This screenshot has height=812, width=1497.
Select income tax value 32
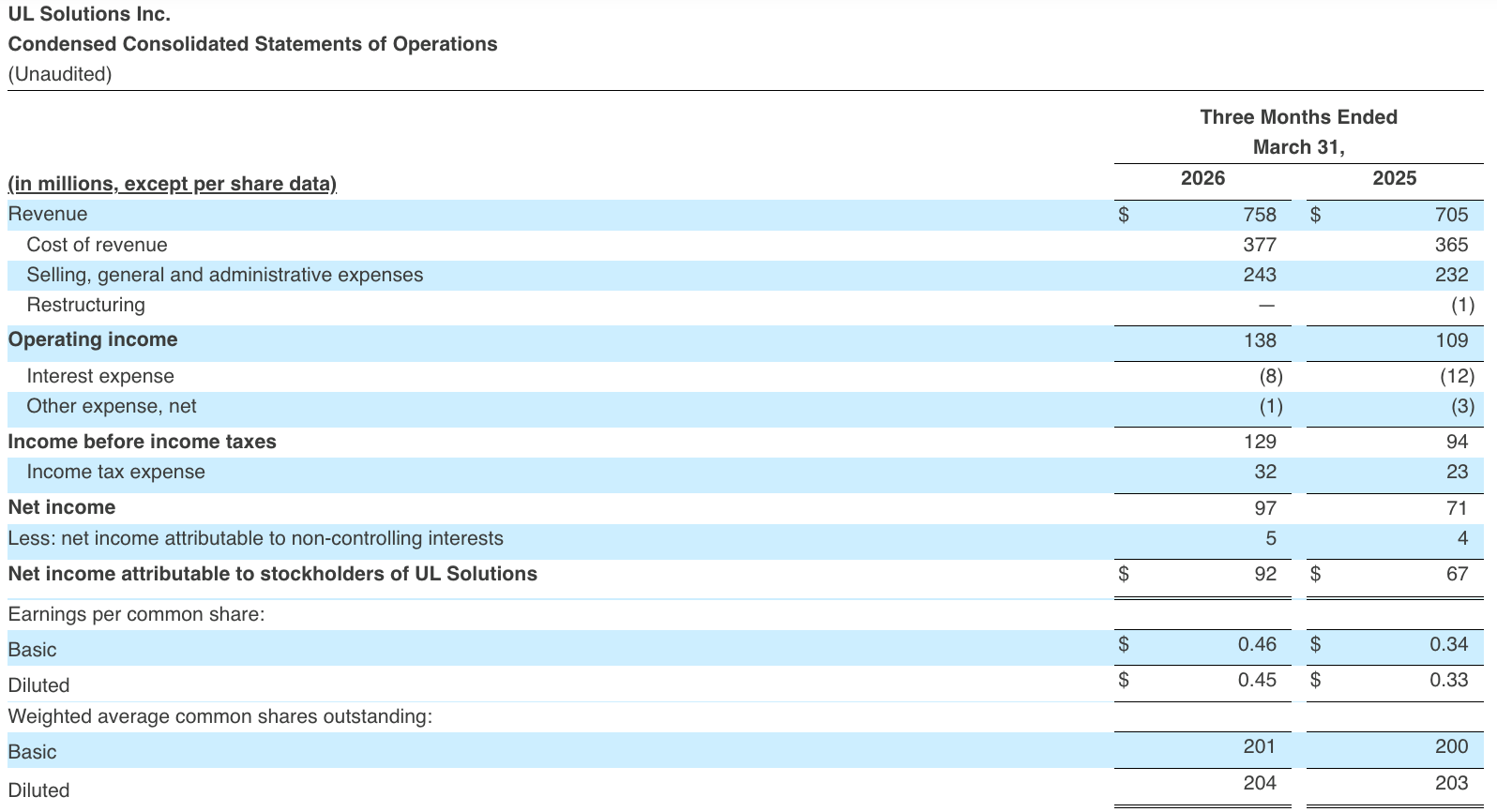click(1265, 472)
